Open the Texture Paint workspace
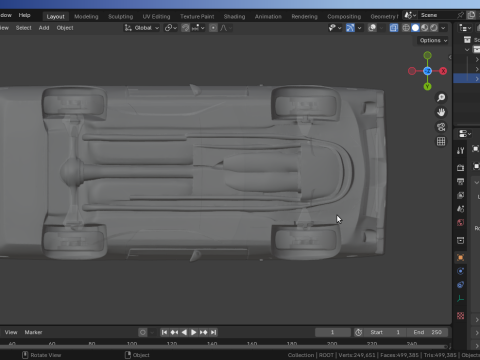Image resolution: width=480 pixels, height=360 pixels. click(197, 16)
